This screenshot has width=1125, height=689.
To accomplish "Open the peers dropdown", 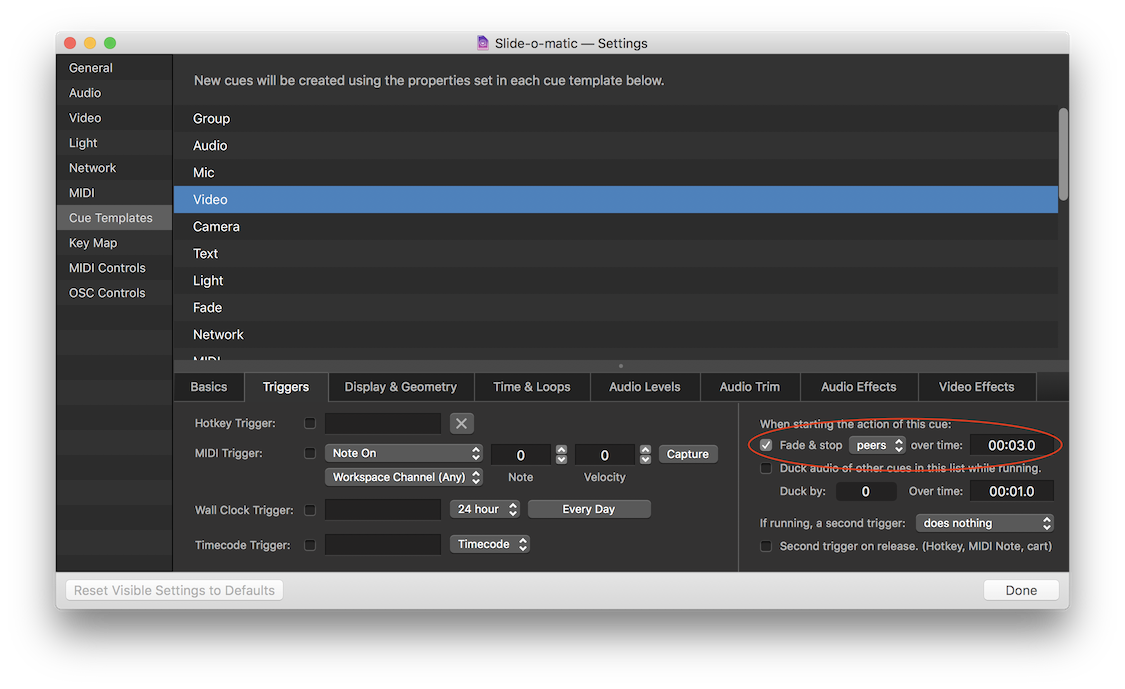I will [x=877, y=445].
